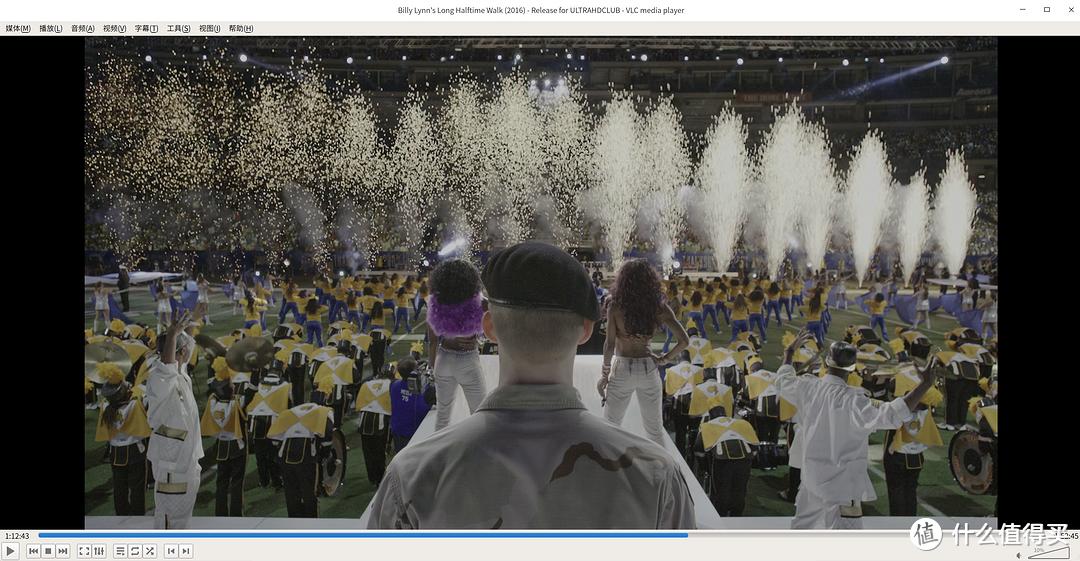This screenshot has width=1080, height=561.
Task: Stop playback with the stop button
Action: click(48, 551)
